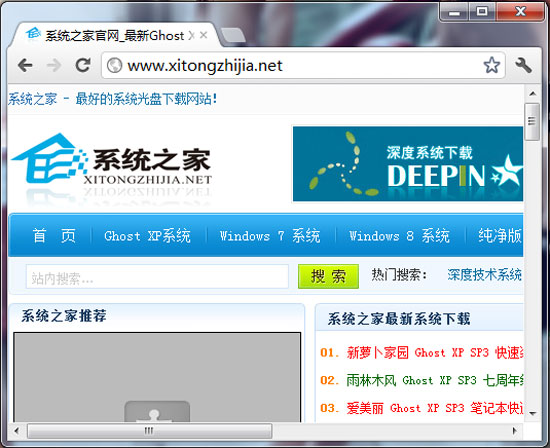Close the 系统之家官网 tab
Viewport: 550px width, 448px height.
coord(203,35)
